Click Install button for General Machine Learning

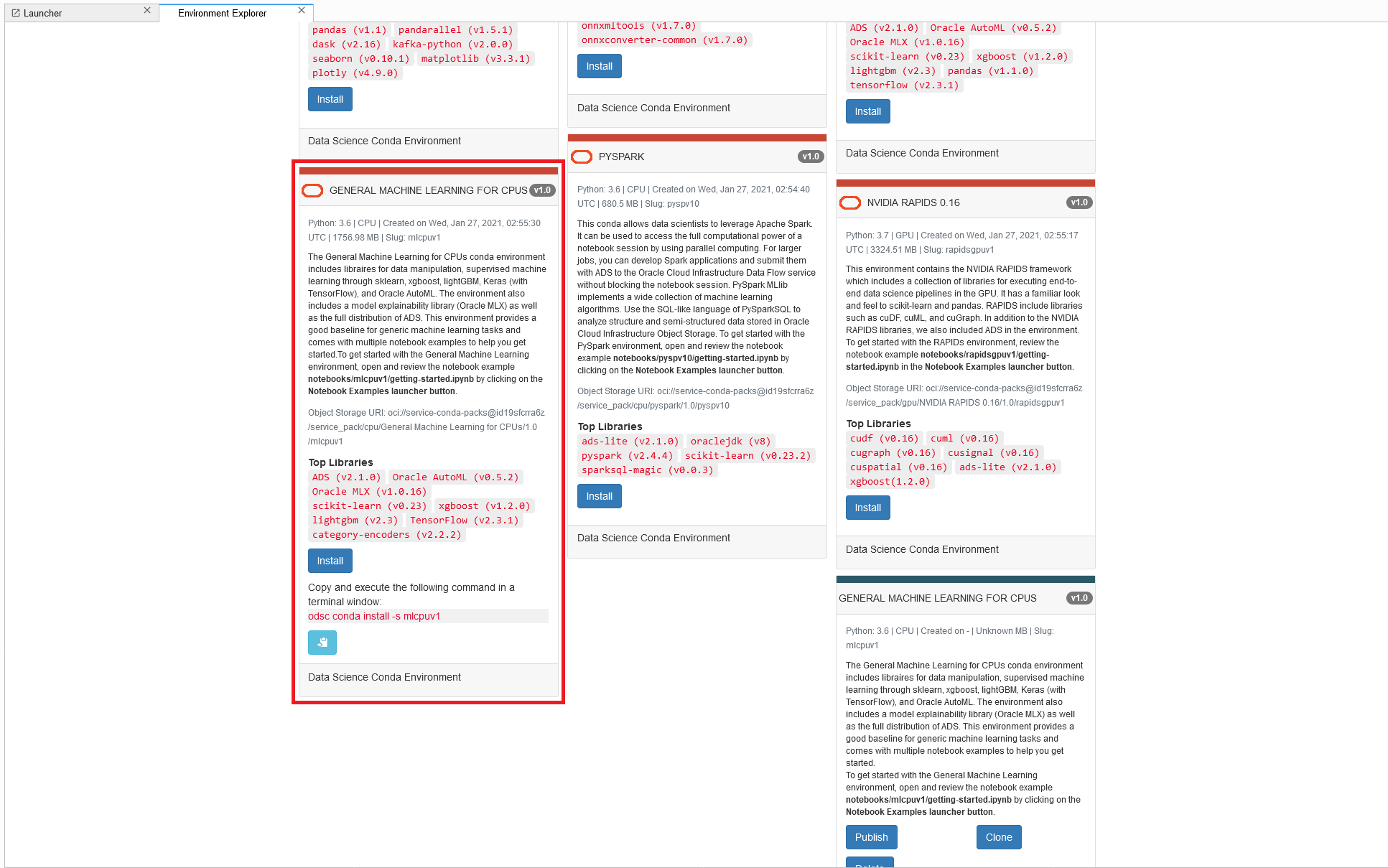[330, 560]
